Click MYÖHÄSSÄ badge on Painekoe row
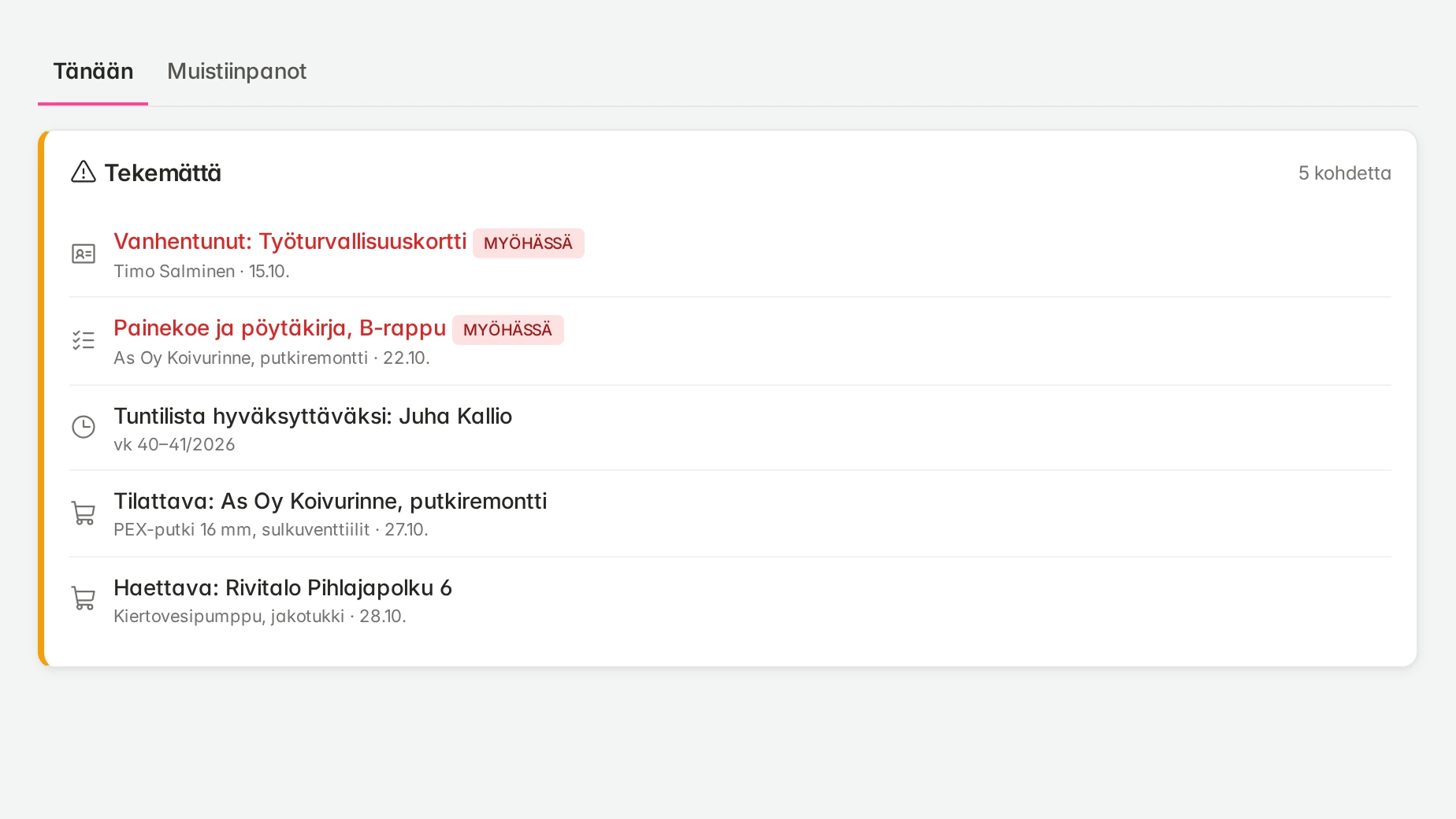Image resolution: width=1456 pixels, height=819 pixels. tap(508, 330)
